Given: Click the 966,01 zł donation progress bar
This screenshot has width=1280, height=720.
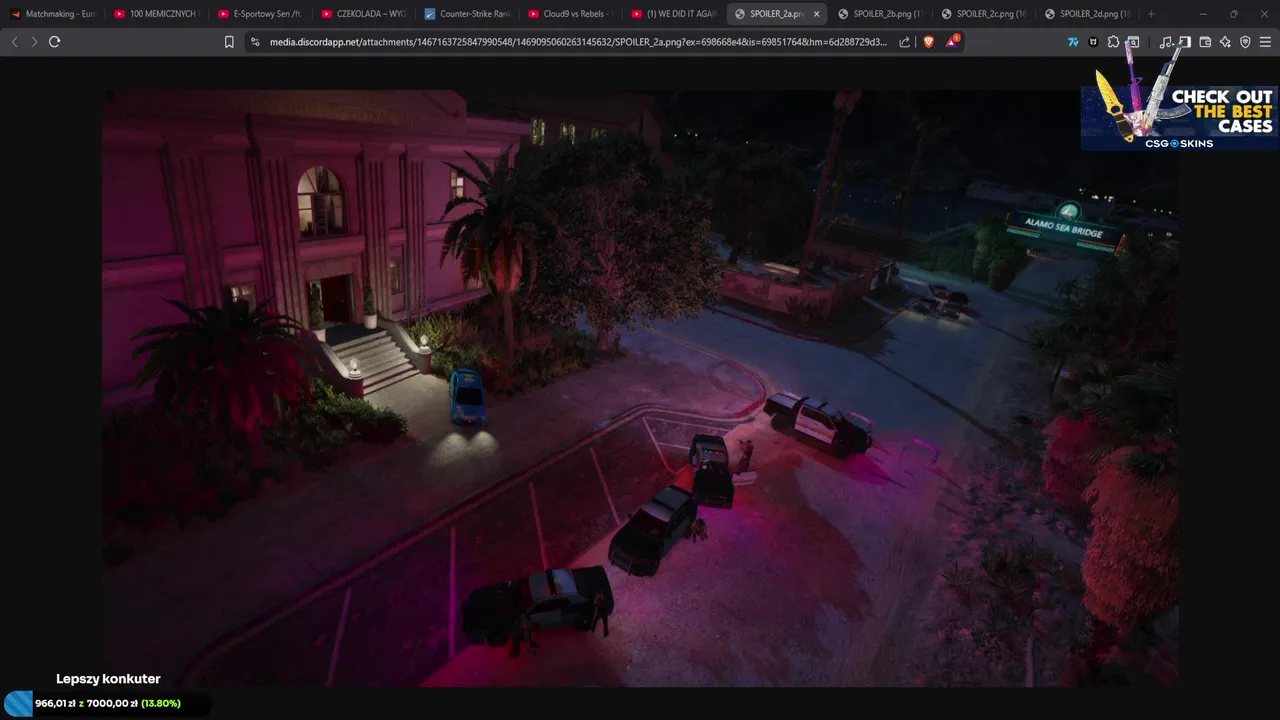Looking at the screenshot, I should pyautogui.click(x=108, y=703).
